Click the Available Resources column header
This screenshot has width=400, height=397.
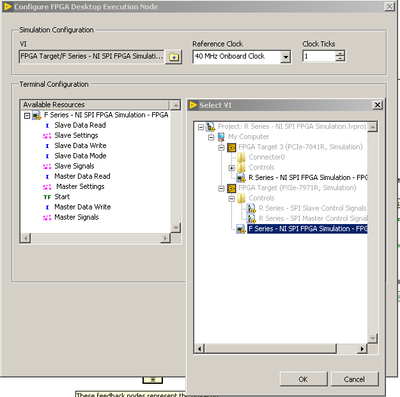[95, 105]
